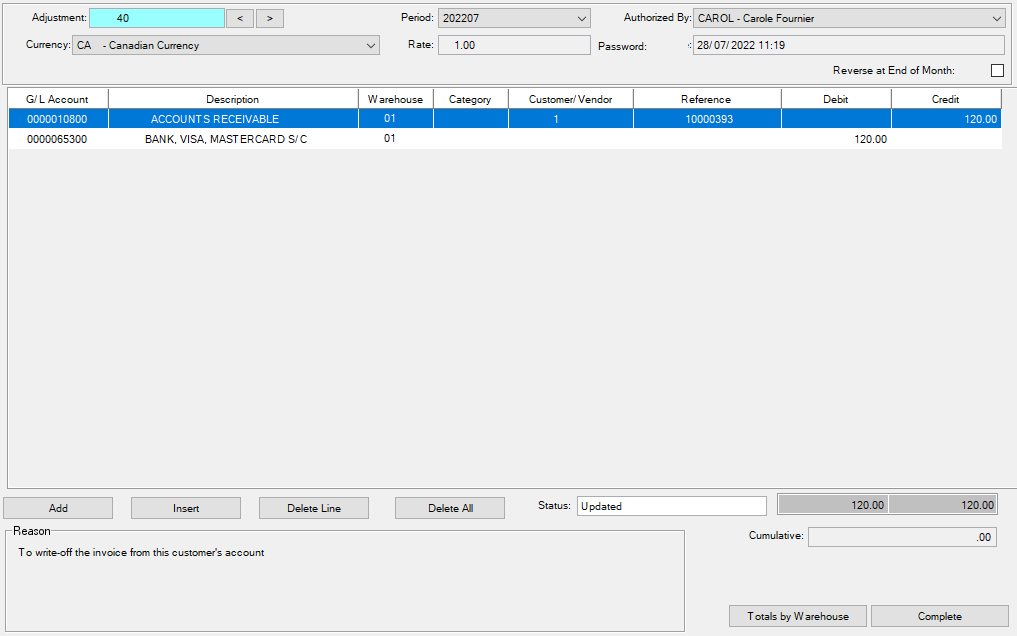Click the Rate input field

click(514, 45)
